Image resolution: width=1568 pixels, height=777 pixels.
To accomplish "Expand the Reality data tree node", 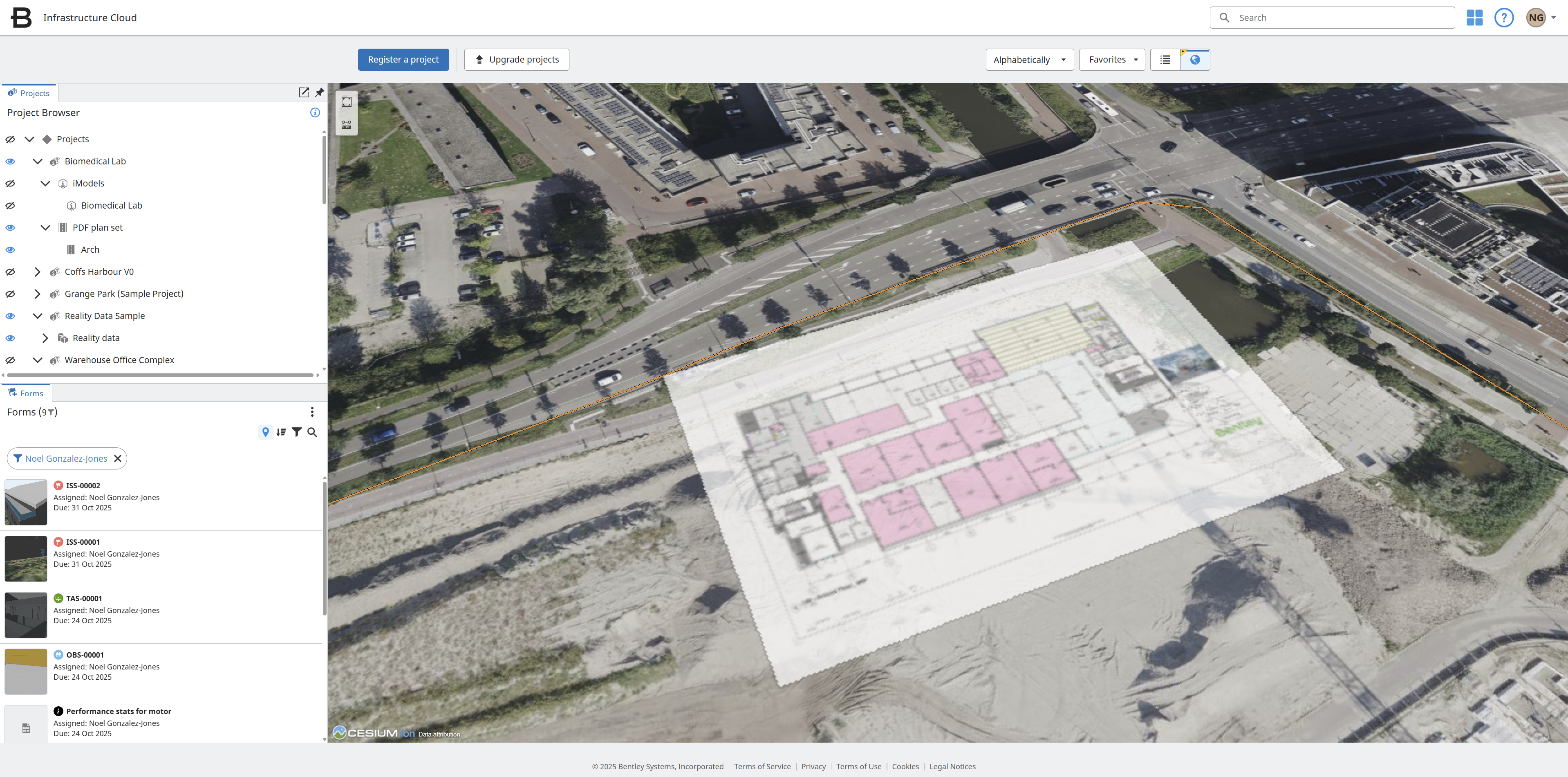I will (x=45, y=338).
